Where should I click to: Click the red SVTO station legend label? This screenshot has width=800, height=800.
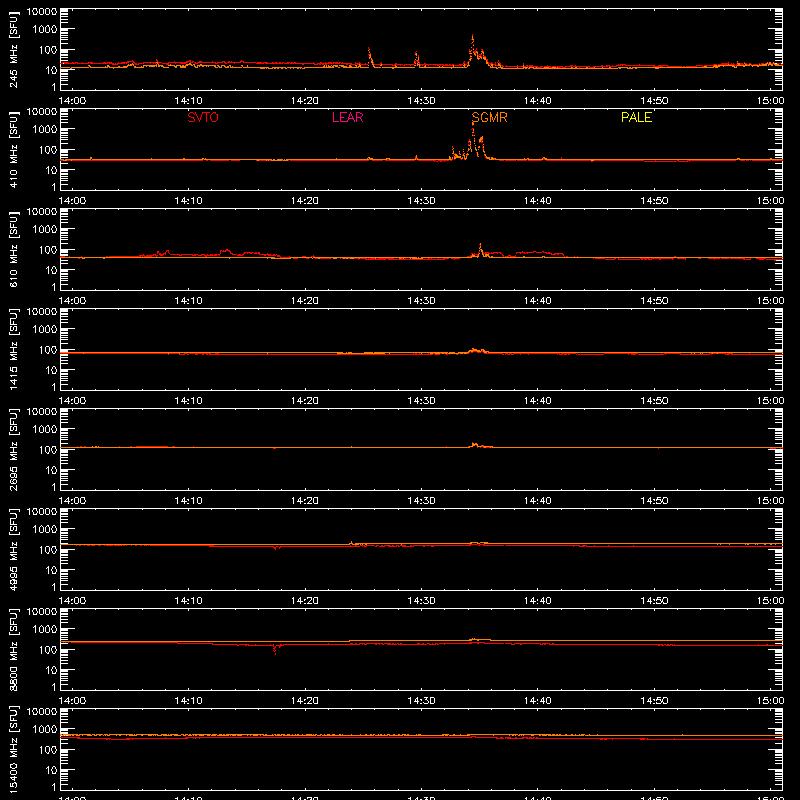coord(203,117)
